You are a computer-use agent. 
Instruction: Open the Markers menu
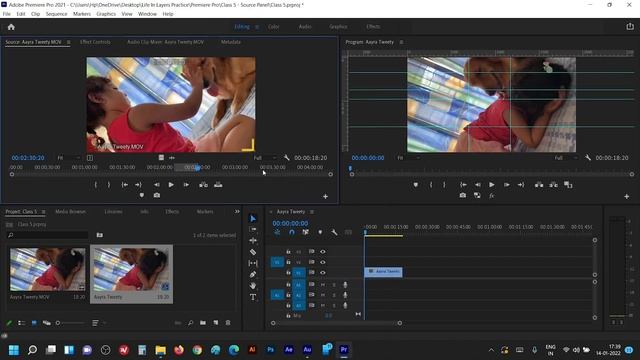tap(82, 14)
